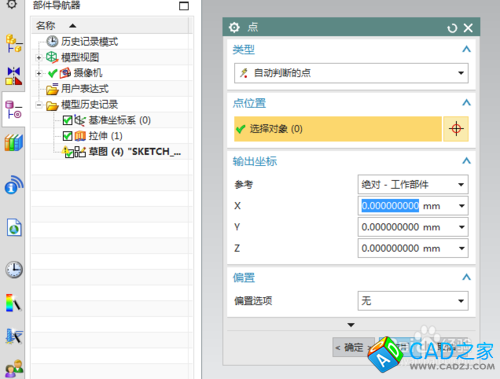Click the settings gear in sidebar top
Image resolution: width=500 pixels, height=379 pixels.
tap(12, 4)
